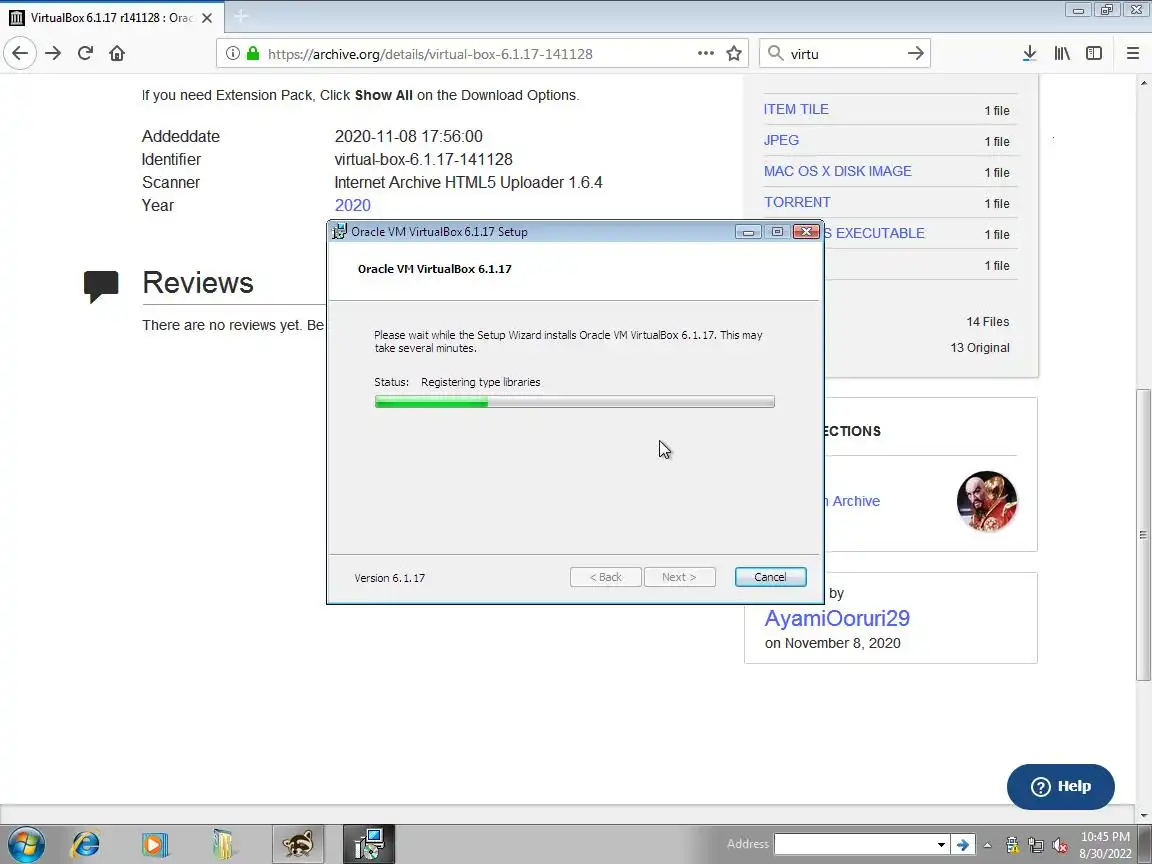Click the taskbar Address go arrow

point(962,845)
